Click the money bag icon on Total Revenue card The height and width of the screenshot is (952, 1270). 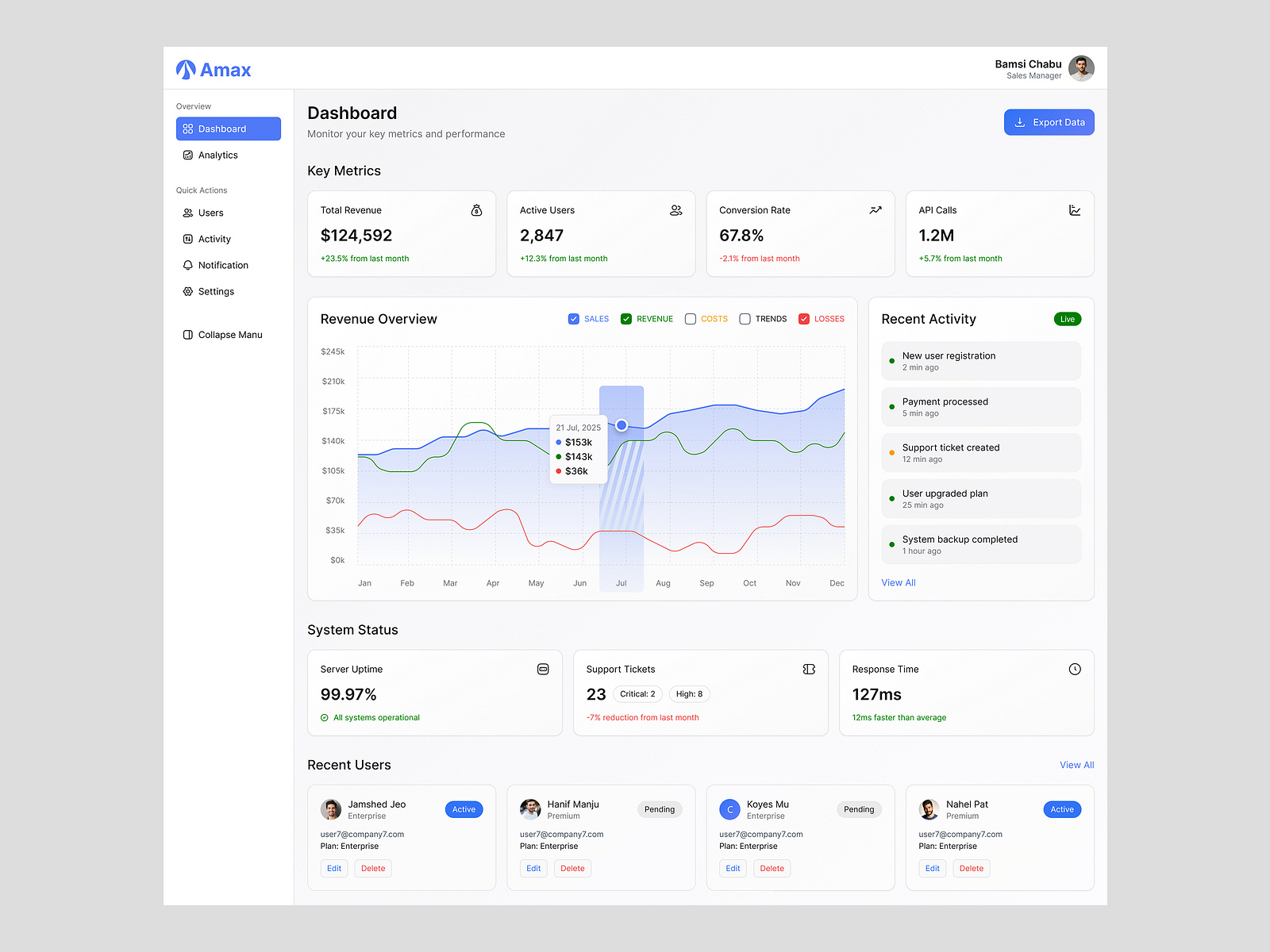[476, 210]
